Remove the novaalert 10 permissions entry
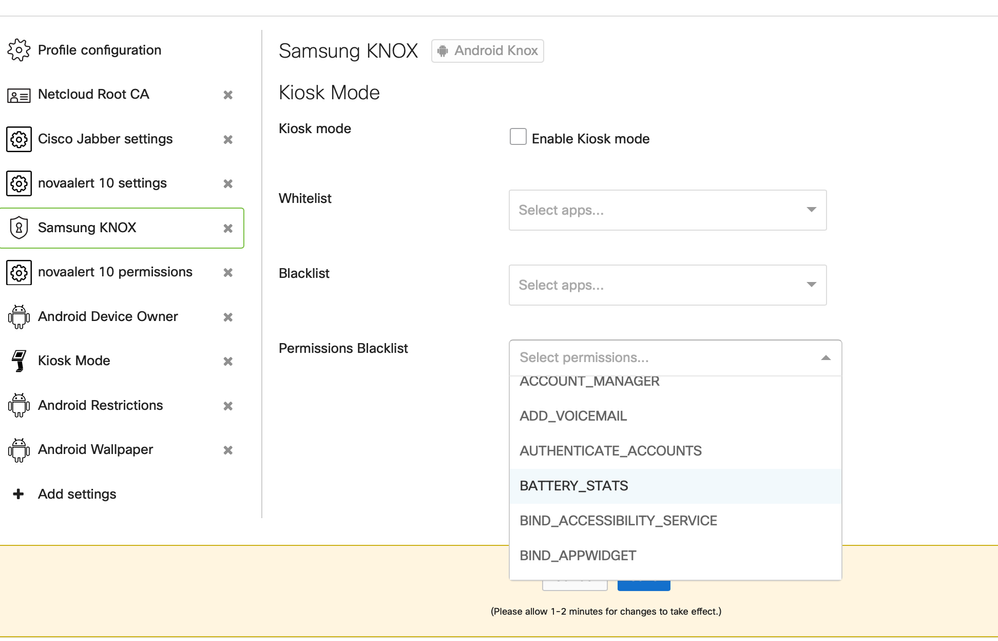The image size is (998, 641). [228, 272]
